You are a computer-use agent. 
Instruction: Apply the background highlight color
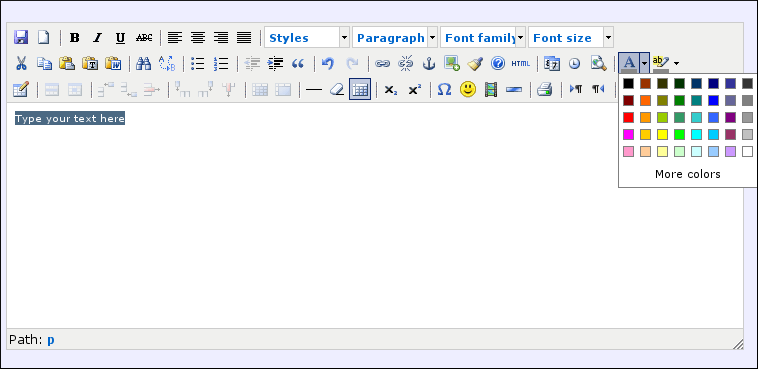click(x=661, y=63)
